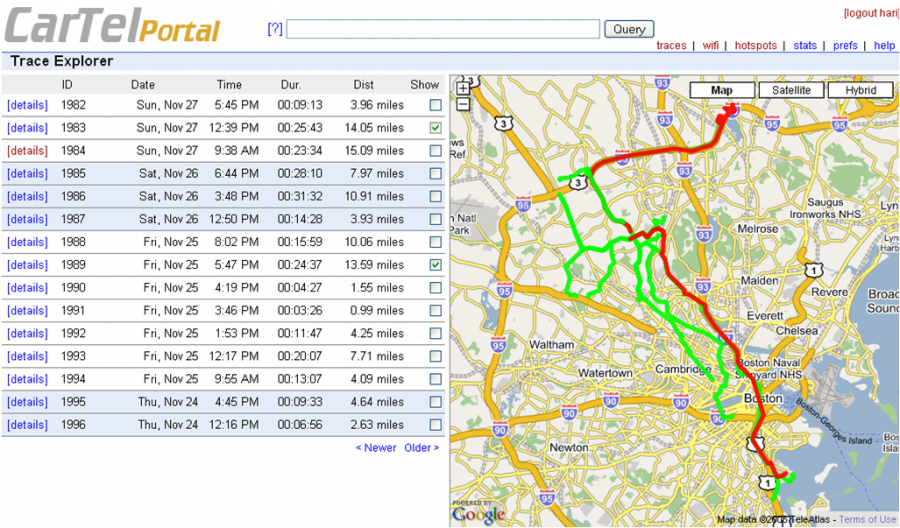Open the help page
The height and width of the screenshot is (528, 900).
(884, 45)
